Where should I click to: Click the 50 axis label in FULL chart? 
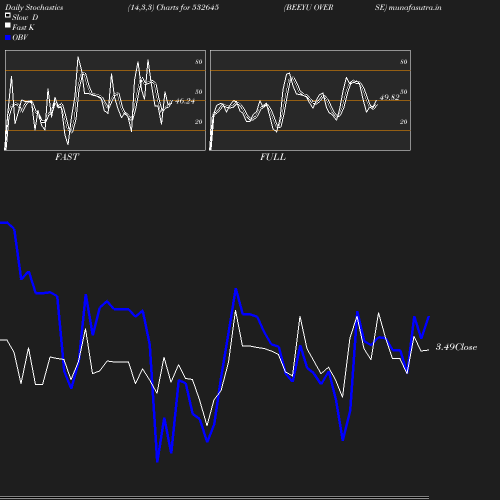coord(404,92)
